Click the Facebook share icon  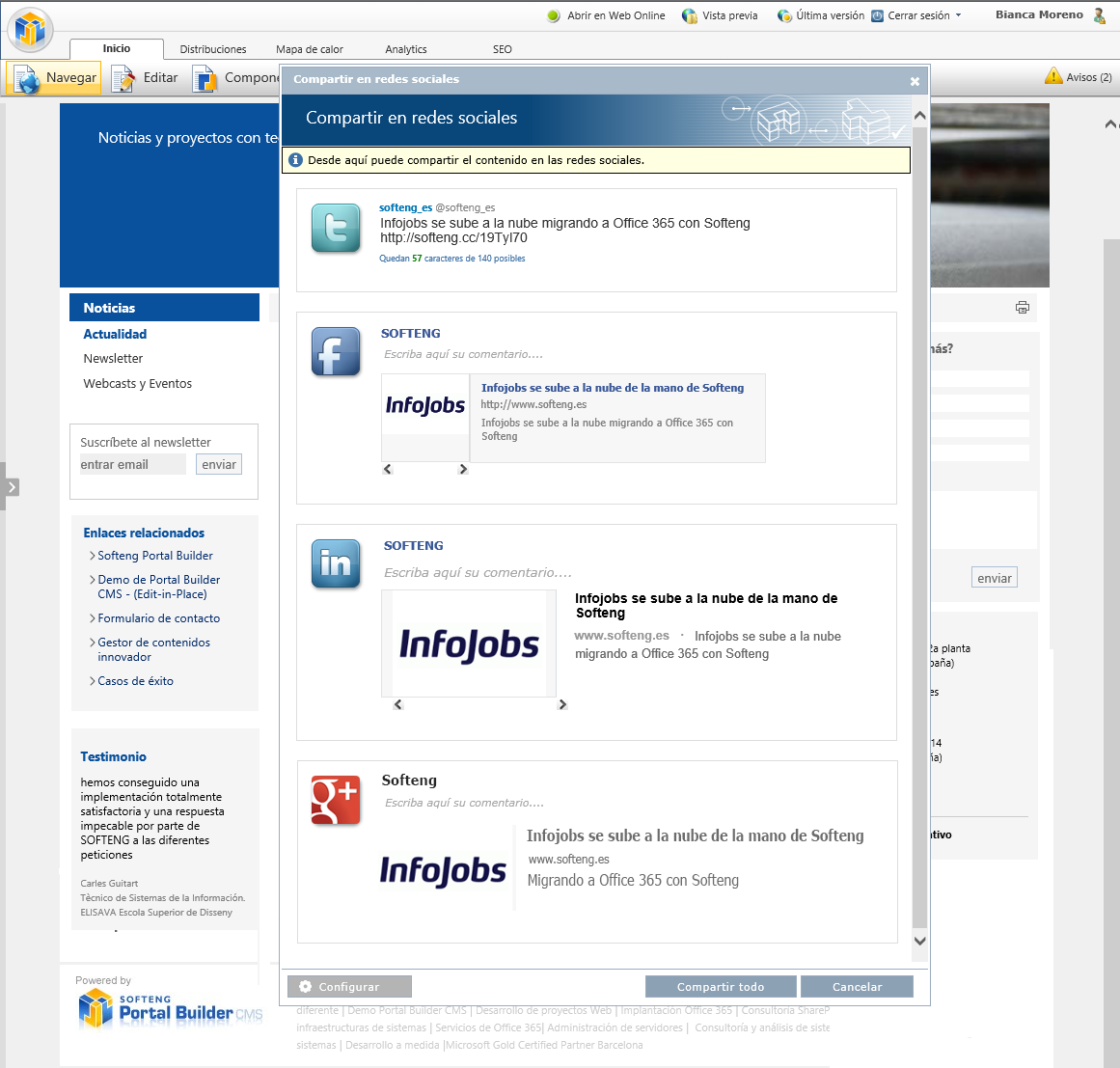click(x=336, y=351)
